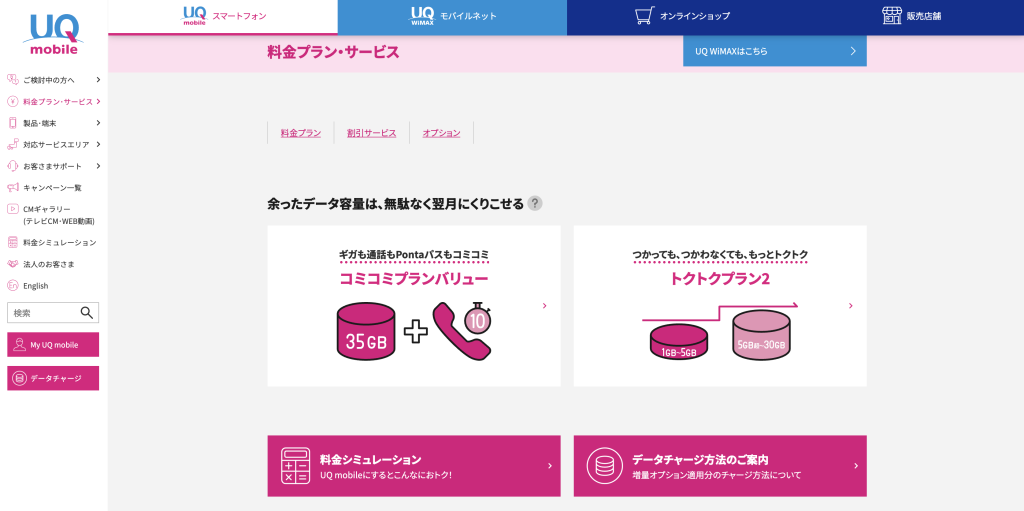The image size is (1024, 511).
Task: Jump to the 割引サービス anchor link
Action: pos(372,133)
